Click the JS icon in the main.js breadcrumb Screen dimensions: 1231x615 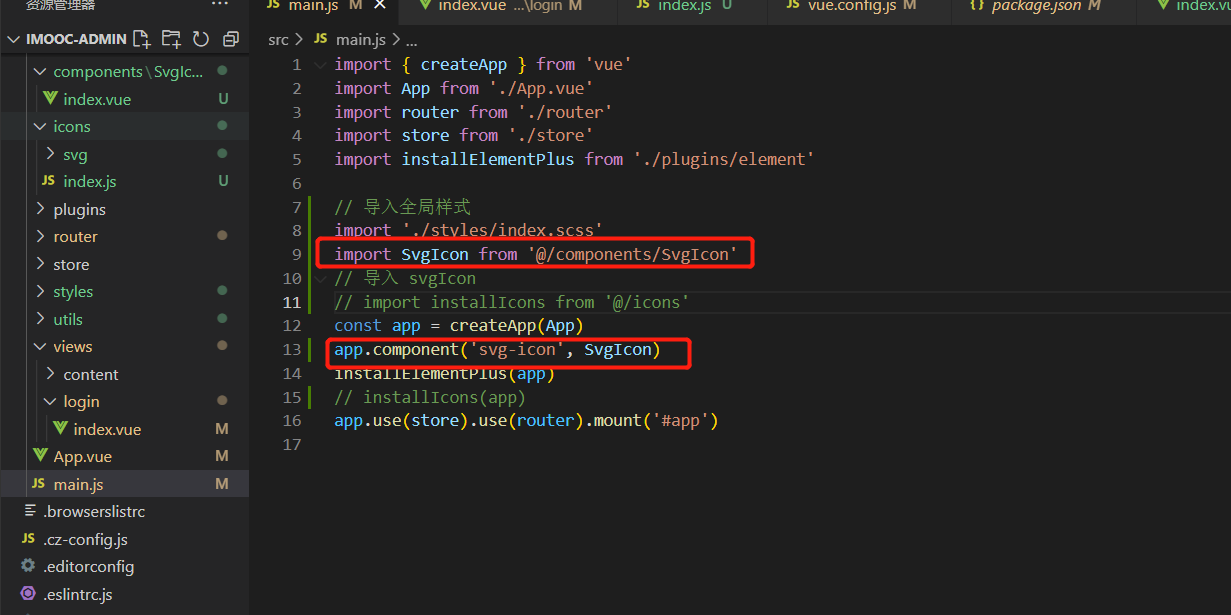320,39
